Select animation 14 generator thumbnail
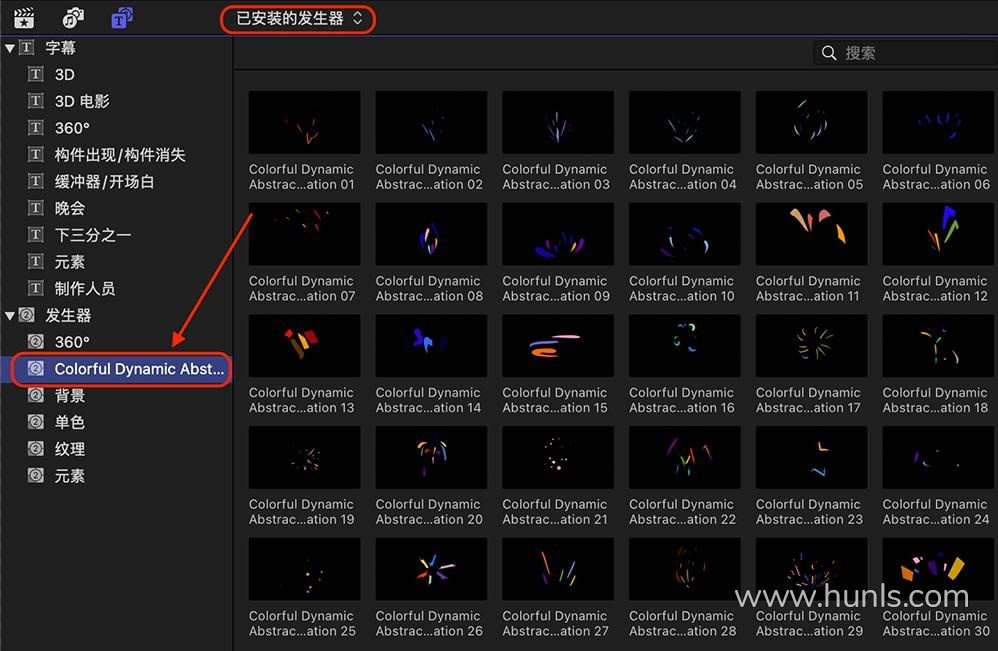 click(431, 346)
